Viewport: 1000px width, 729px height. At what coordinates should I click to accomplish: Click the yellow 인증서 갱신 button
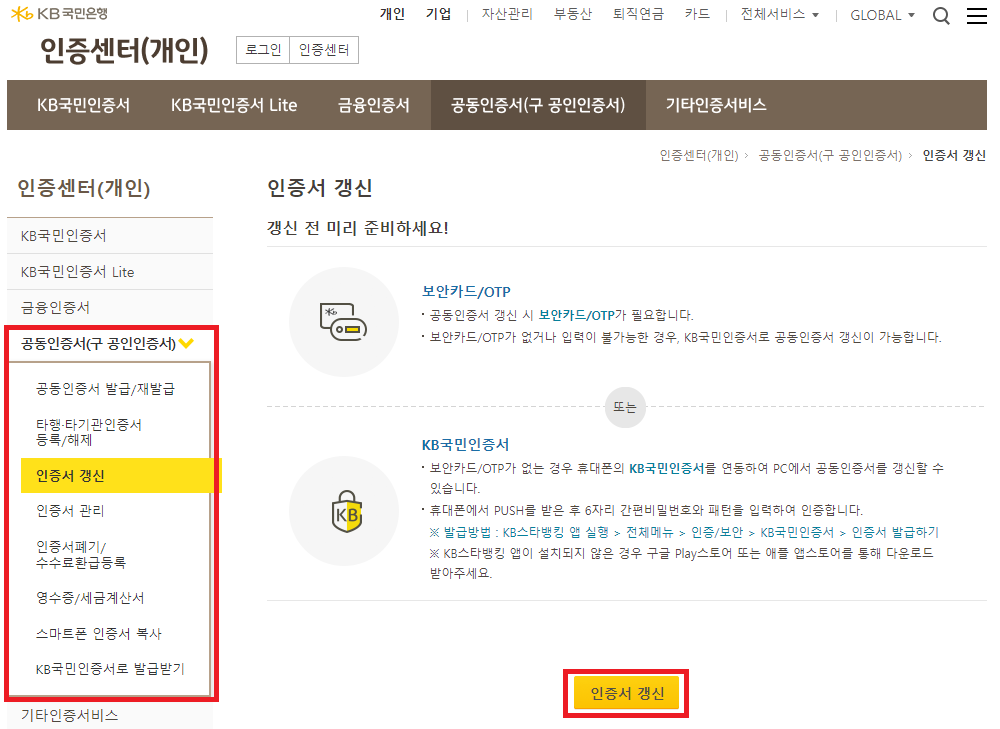627,693
